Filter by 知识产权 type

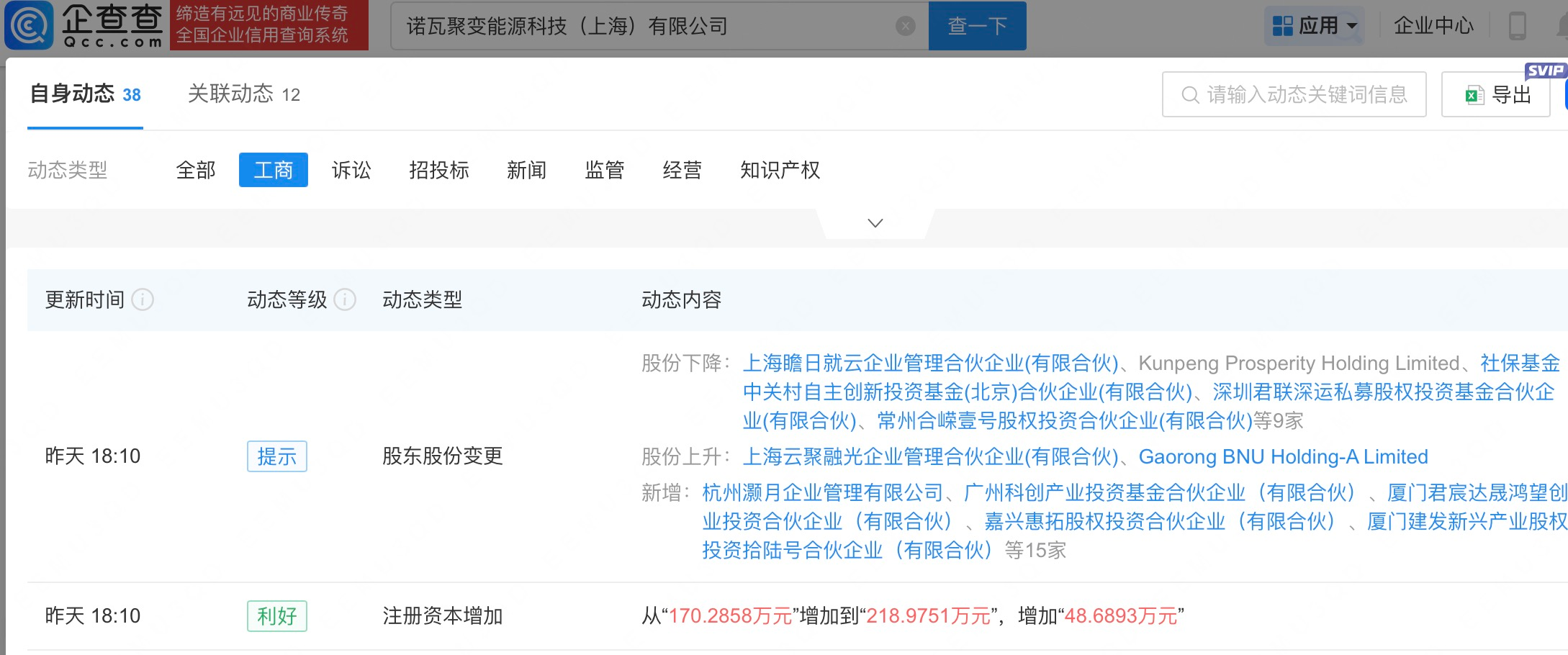pos(780,170)
